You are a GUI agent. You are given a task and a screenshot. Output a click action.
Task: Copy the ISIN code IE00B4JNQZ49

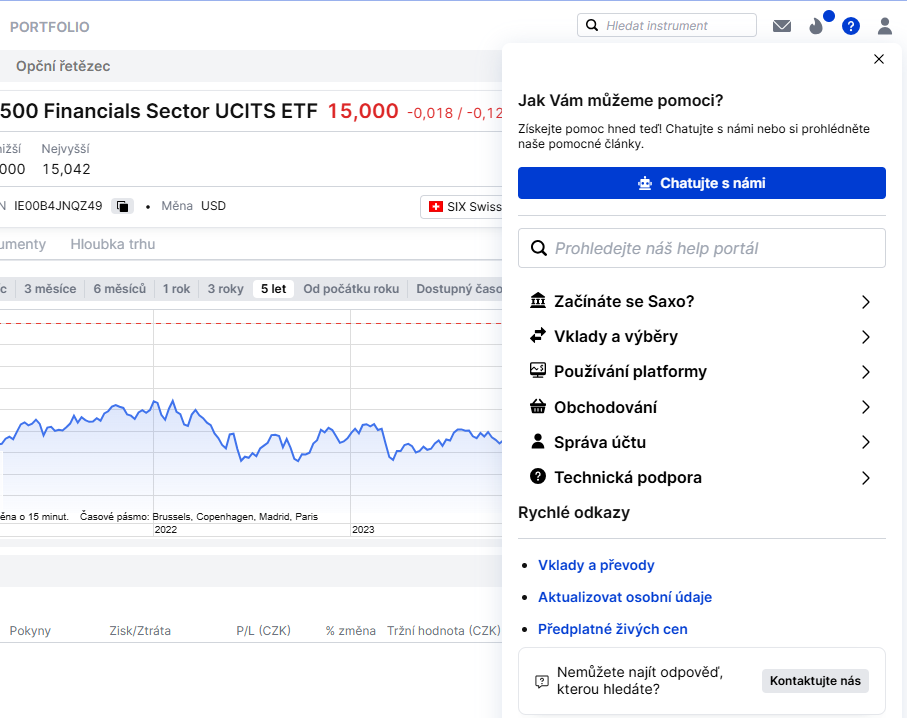point(122,206)
